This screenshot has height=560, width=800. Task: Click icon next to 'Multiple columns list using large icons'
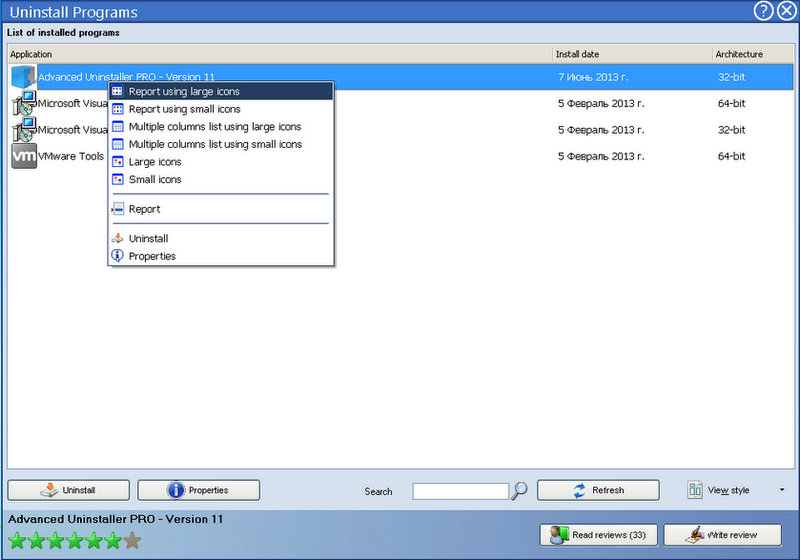[118, 126]
